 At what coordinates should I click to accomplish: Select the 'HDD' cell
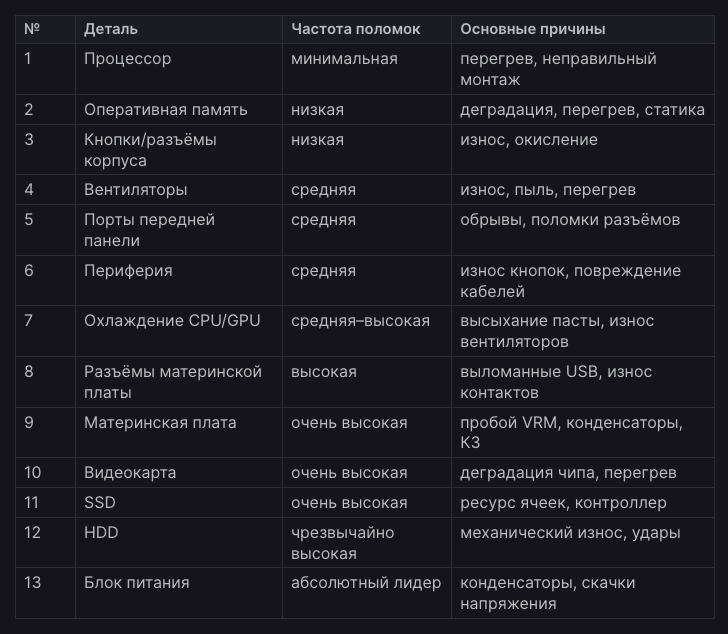coord(179,543)
